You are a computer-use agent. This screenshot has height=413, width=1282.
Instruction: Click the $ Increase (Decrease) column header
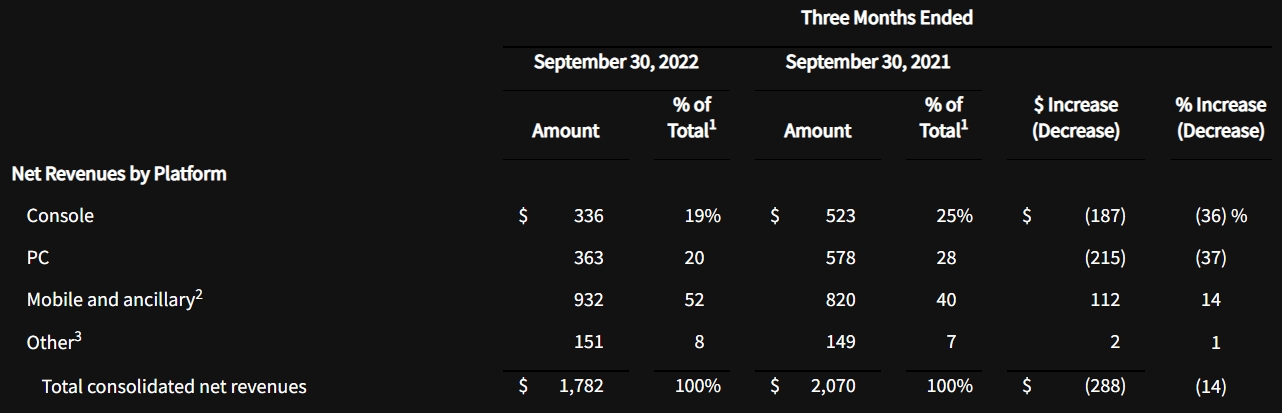click(x=1075, y=118)
